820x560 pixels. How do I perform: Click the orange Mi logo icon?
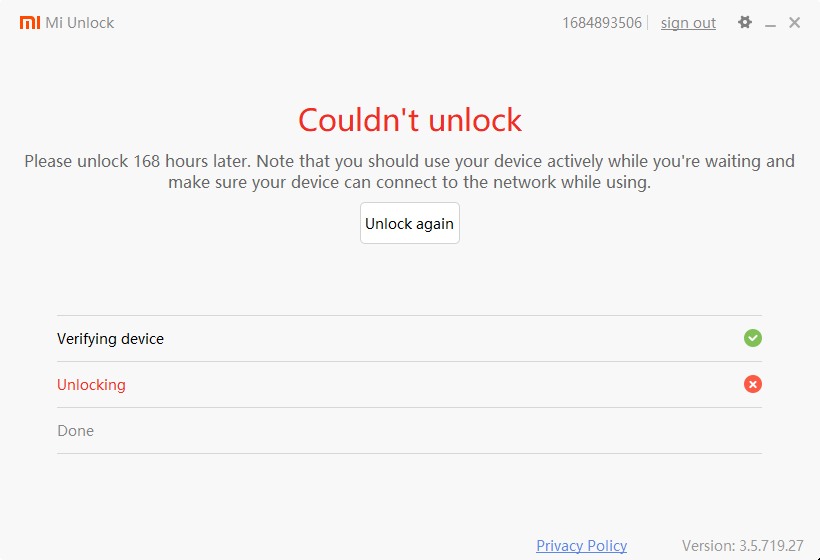pyautogui.click(x=30, y=22)
